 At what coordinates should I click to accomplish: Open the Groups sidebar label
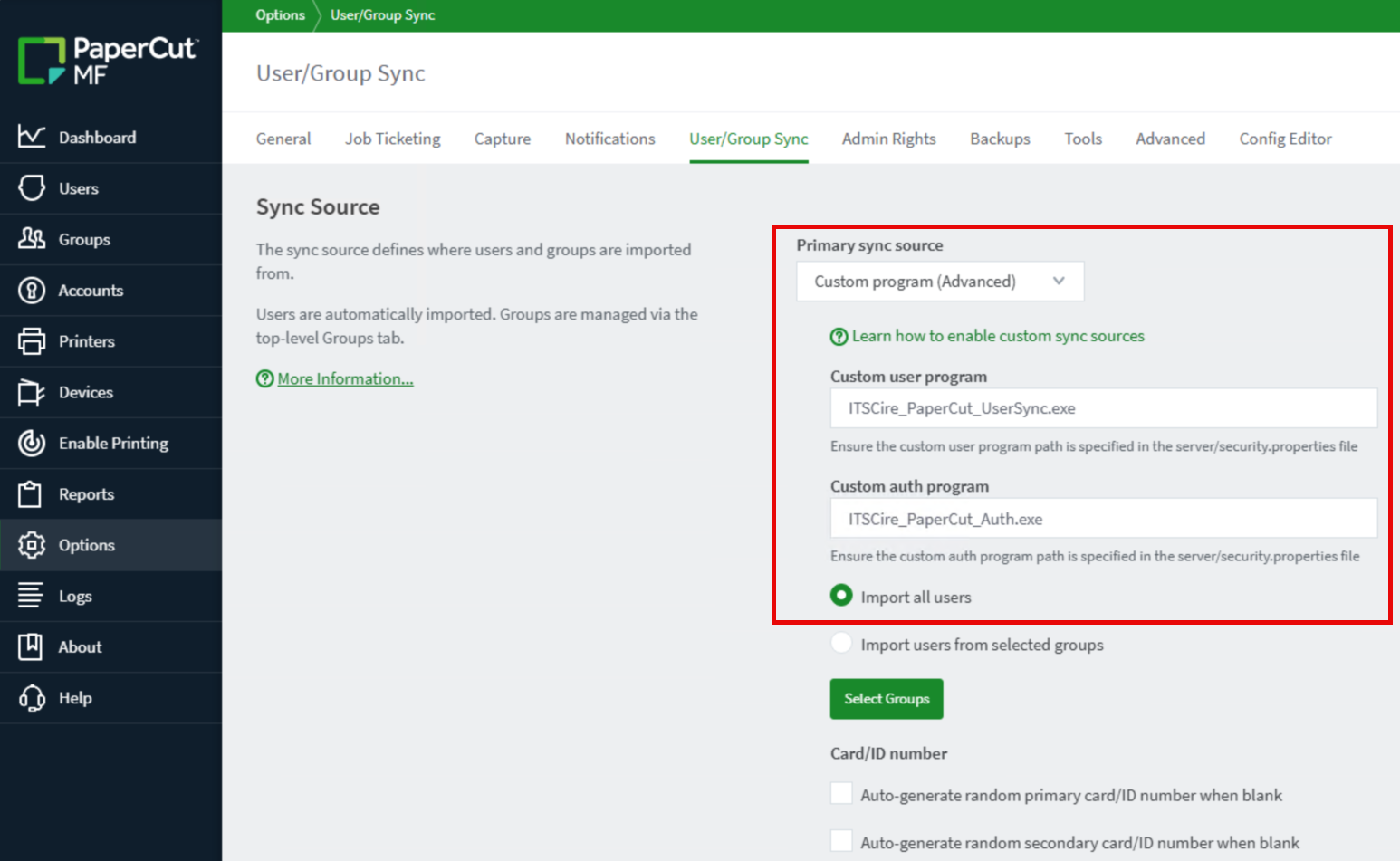(84, 240)
